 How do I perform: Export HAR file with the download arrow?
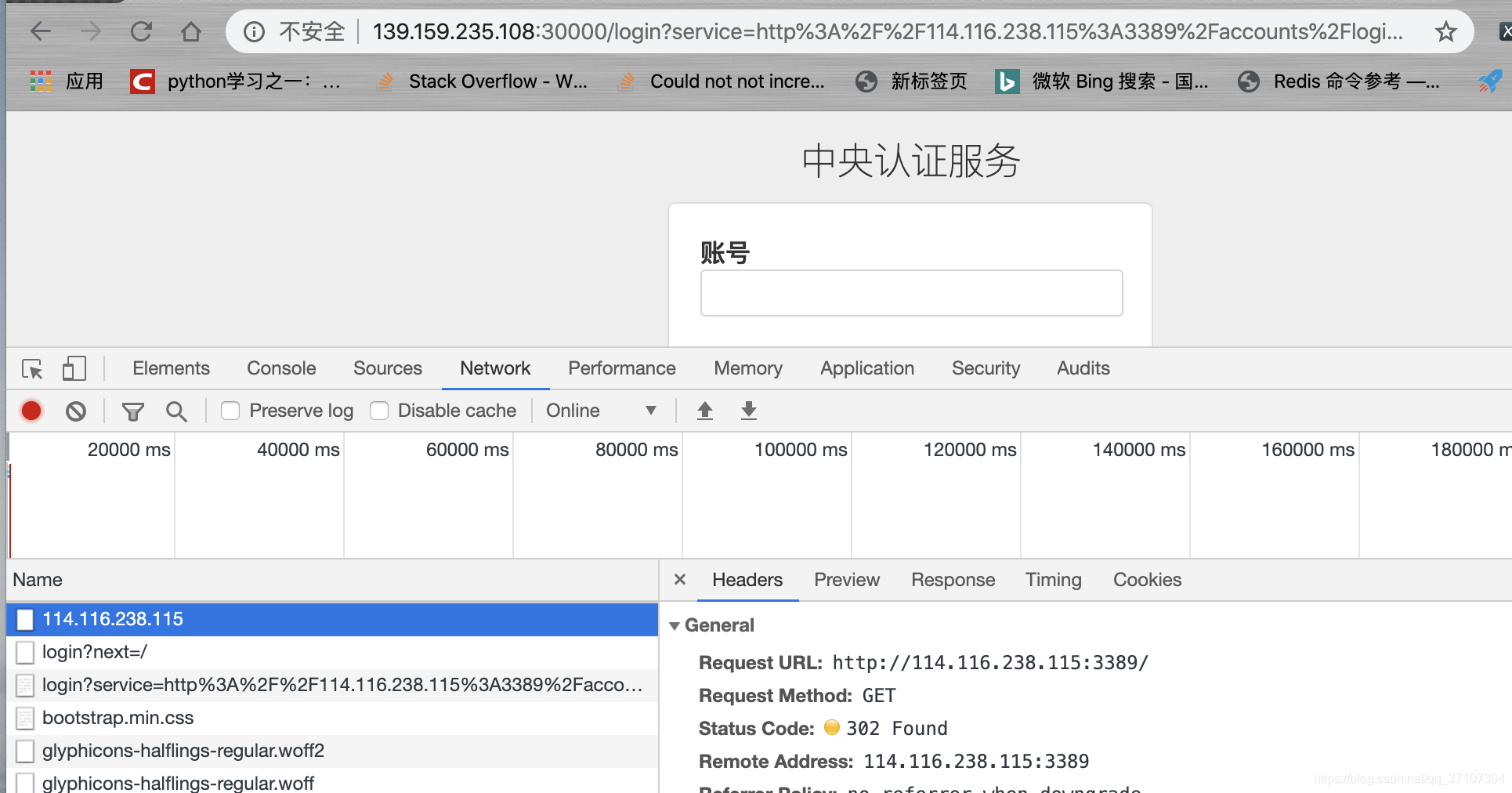[749, 411]
